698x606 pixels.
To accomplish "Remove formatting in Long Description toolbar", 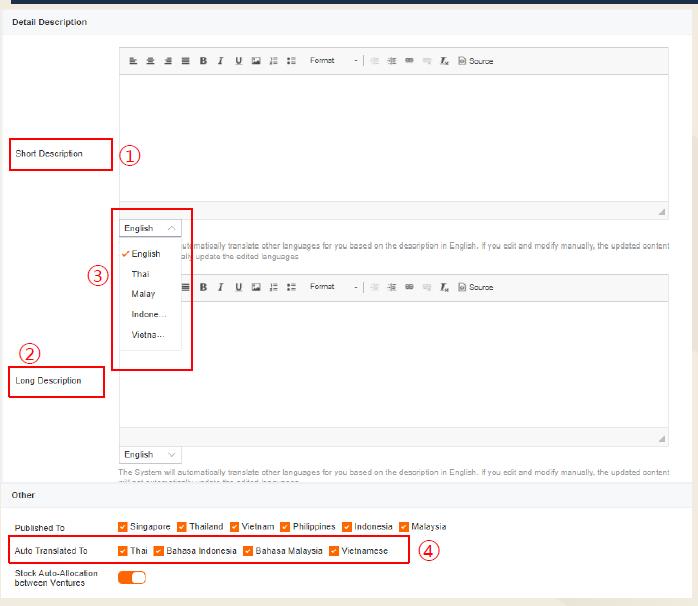I will click(x=444, y=287).
